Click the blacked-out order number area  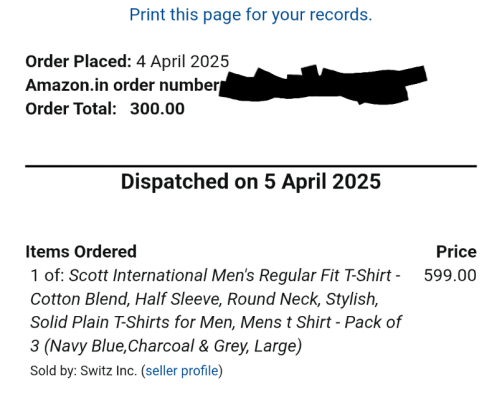click(323, 84)
